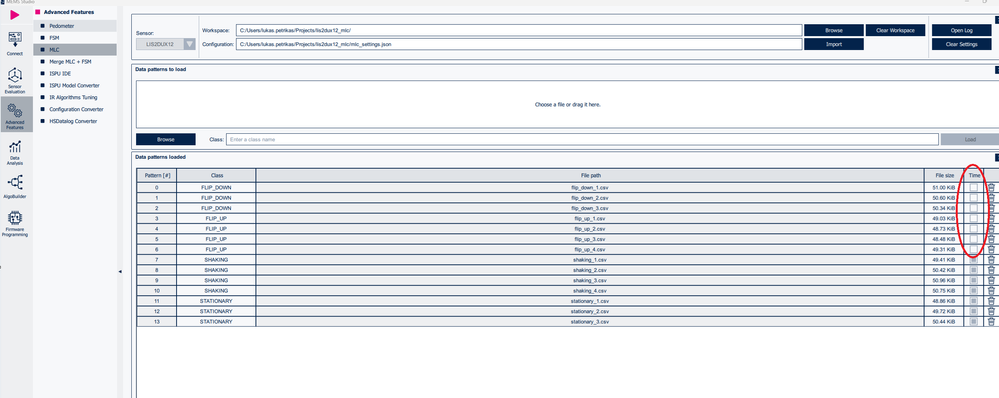The image size is (999, 398).
Task: Select HSDatalog Converter item
Action: tap(75, 121)
